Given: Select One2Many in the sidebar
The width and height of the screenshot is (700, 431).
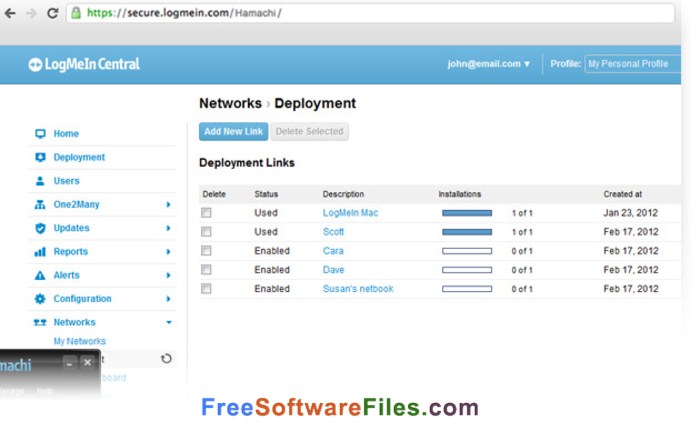Looking at the screenshot, I should click(x=76, y=205).
